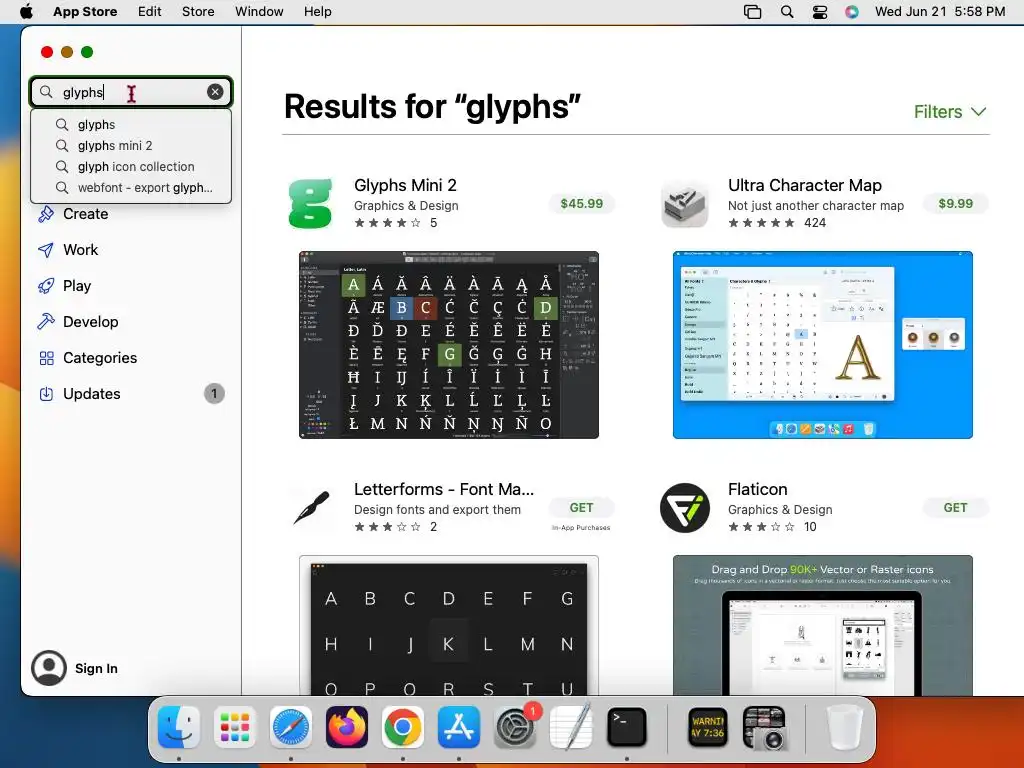Open the Flaticon app title
This screenshot has height=768, width=1024.
[758, 489]
